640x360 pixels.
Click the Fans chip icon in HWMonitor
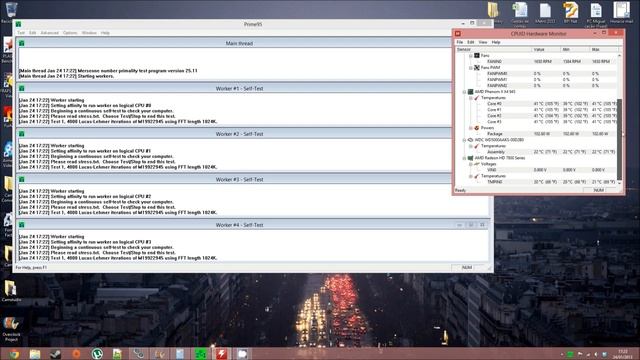tap(477, 55)
